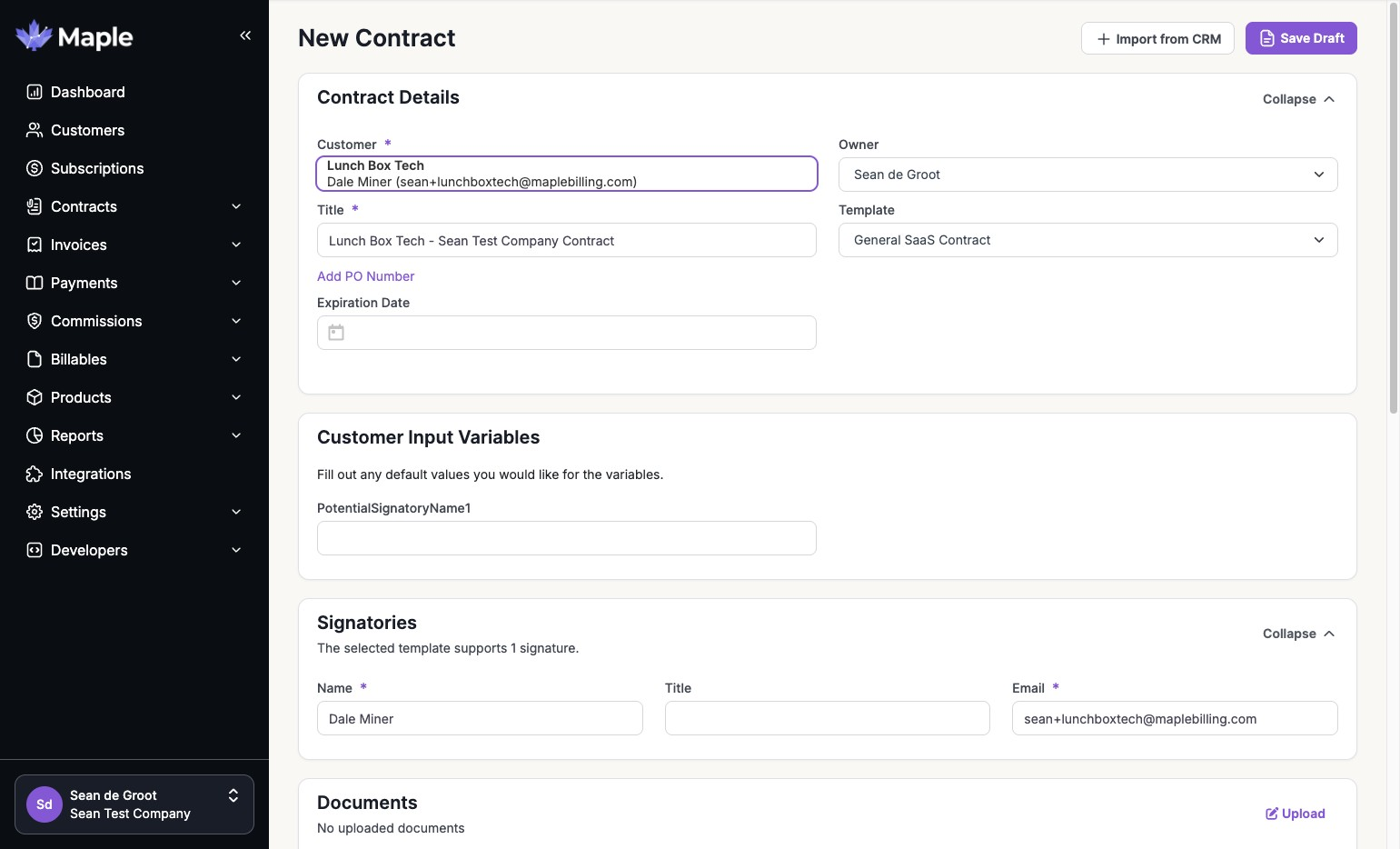This screenshot has width=1400, height=849.
Task: Click the Integrations puzzle icon
Action: pos(35,474)
